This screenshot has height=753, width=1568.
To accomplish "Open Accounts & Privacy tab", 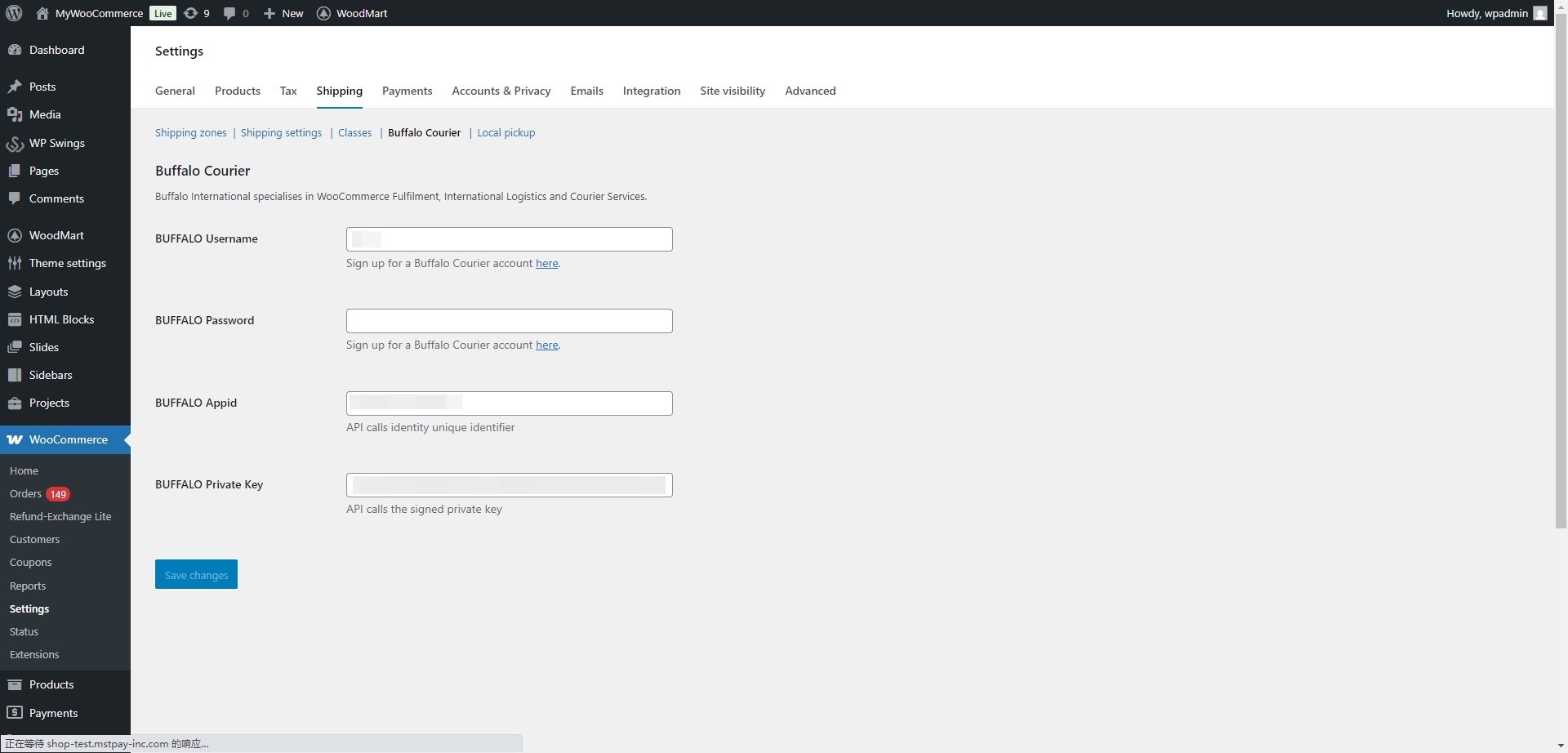I will pos(501,91).
